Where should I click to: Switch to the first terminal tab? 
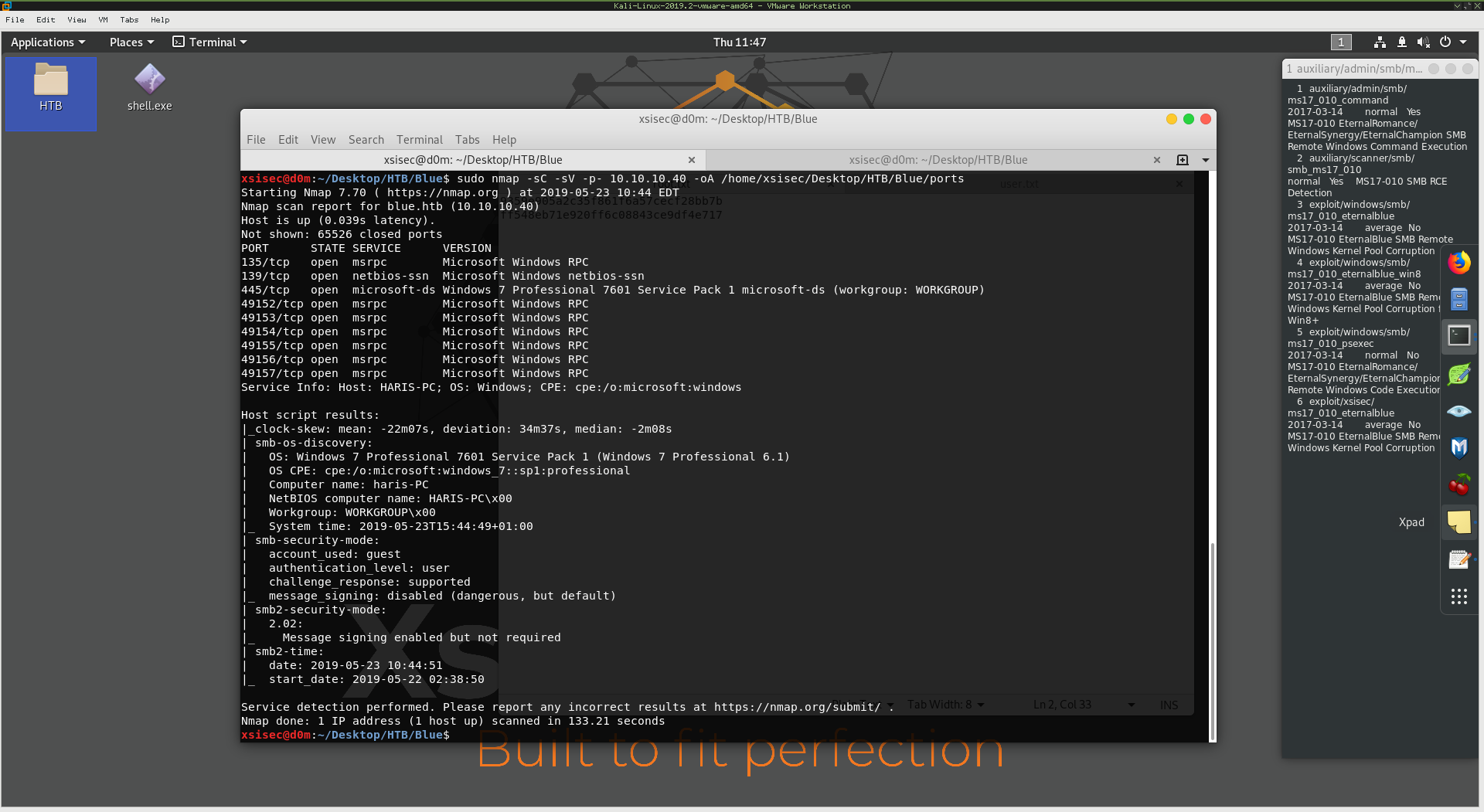tap(472, 160)
